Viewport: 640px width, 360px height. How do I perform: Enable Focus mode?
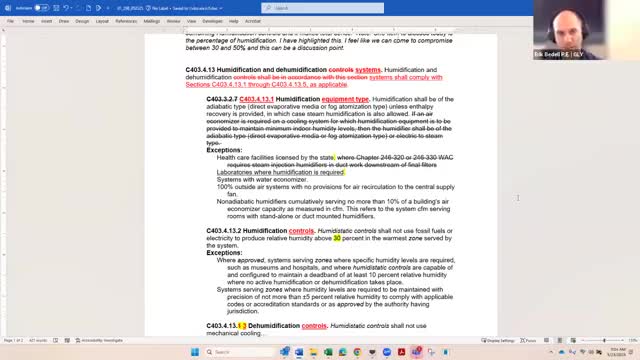click(528, 340)
